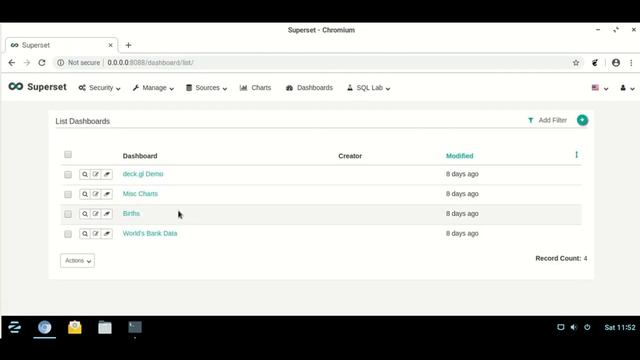Expand the Sources menu

tap(206, 88)
